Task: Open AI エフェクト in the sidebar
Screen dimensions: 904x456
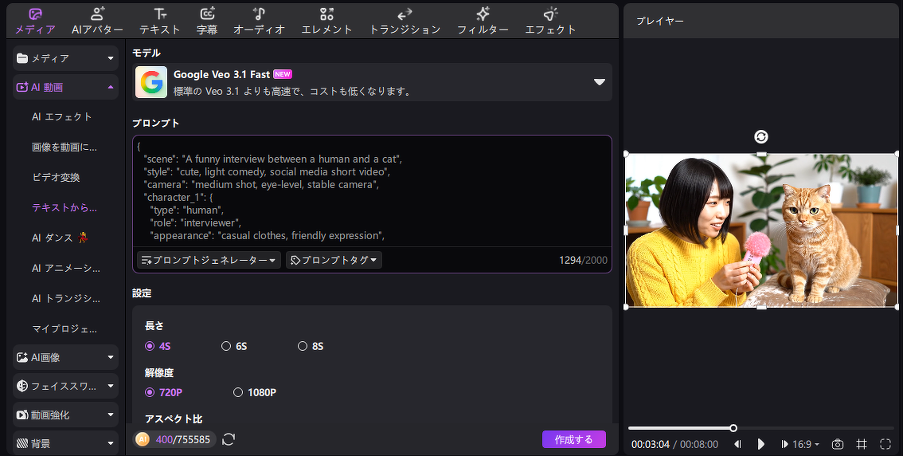Action: (x=62, y=117)
